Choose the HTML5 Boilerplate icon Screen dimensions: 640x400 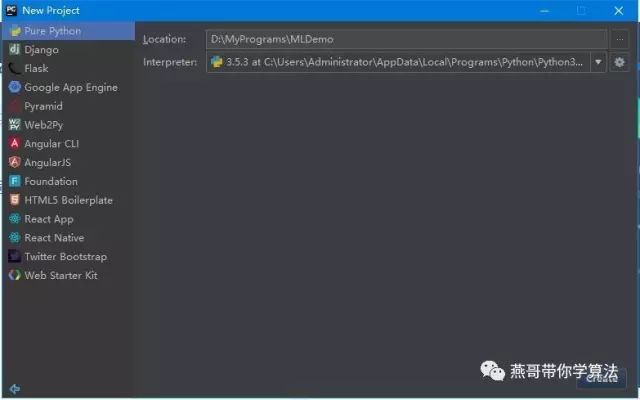(x=15, y=200)
